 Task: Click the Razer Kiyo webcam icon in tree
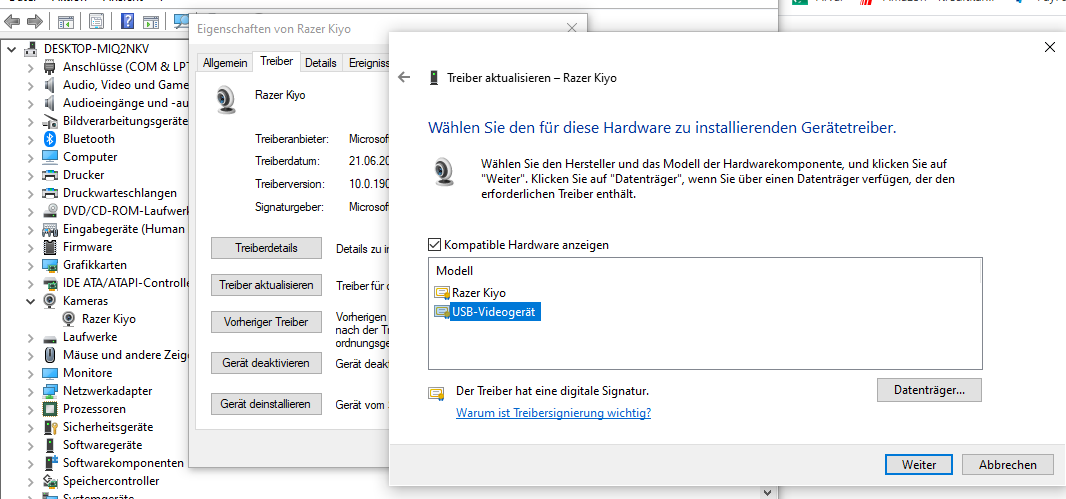(x=69, y=319)
